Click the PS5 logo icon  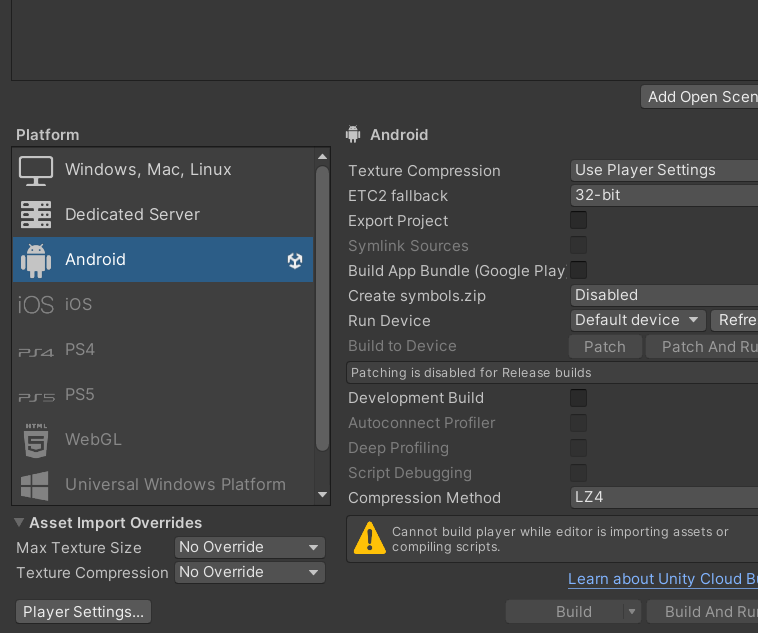pyautogui.click(x=36, y=397)
